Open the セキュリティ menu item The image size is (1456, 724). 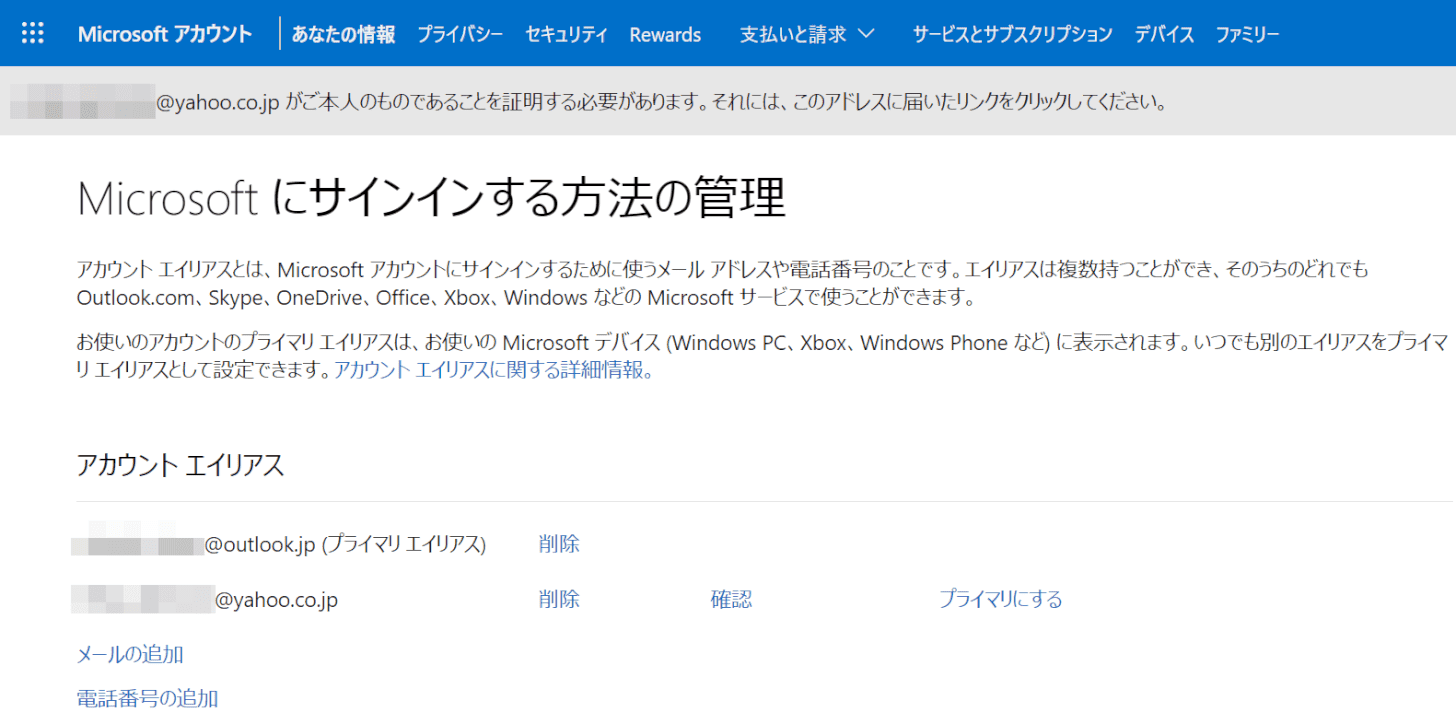(x=566, y=34)
